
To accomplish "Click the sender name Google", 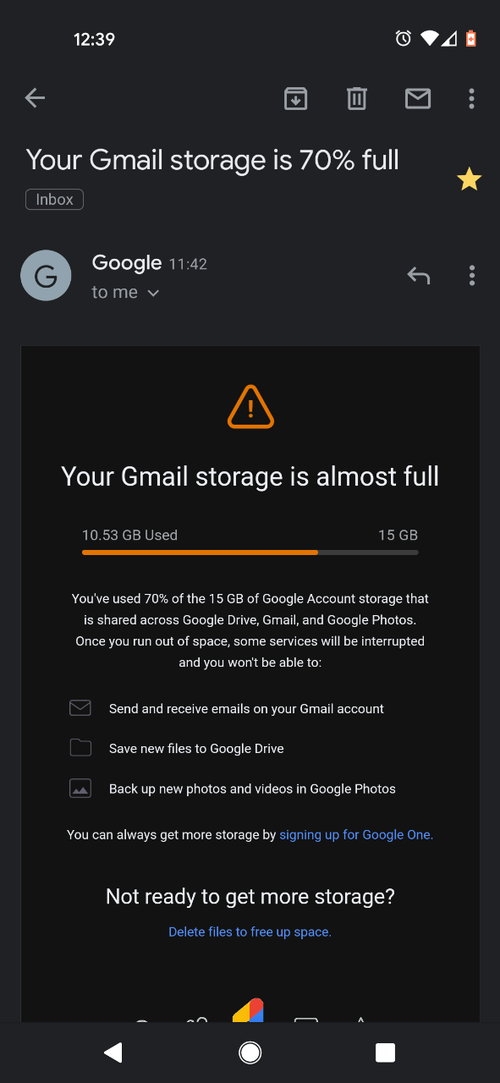I will (126, 262).
